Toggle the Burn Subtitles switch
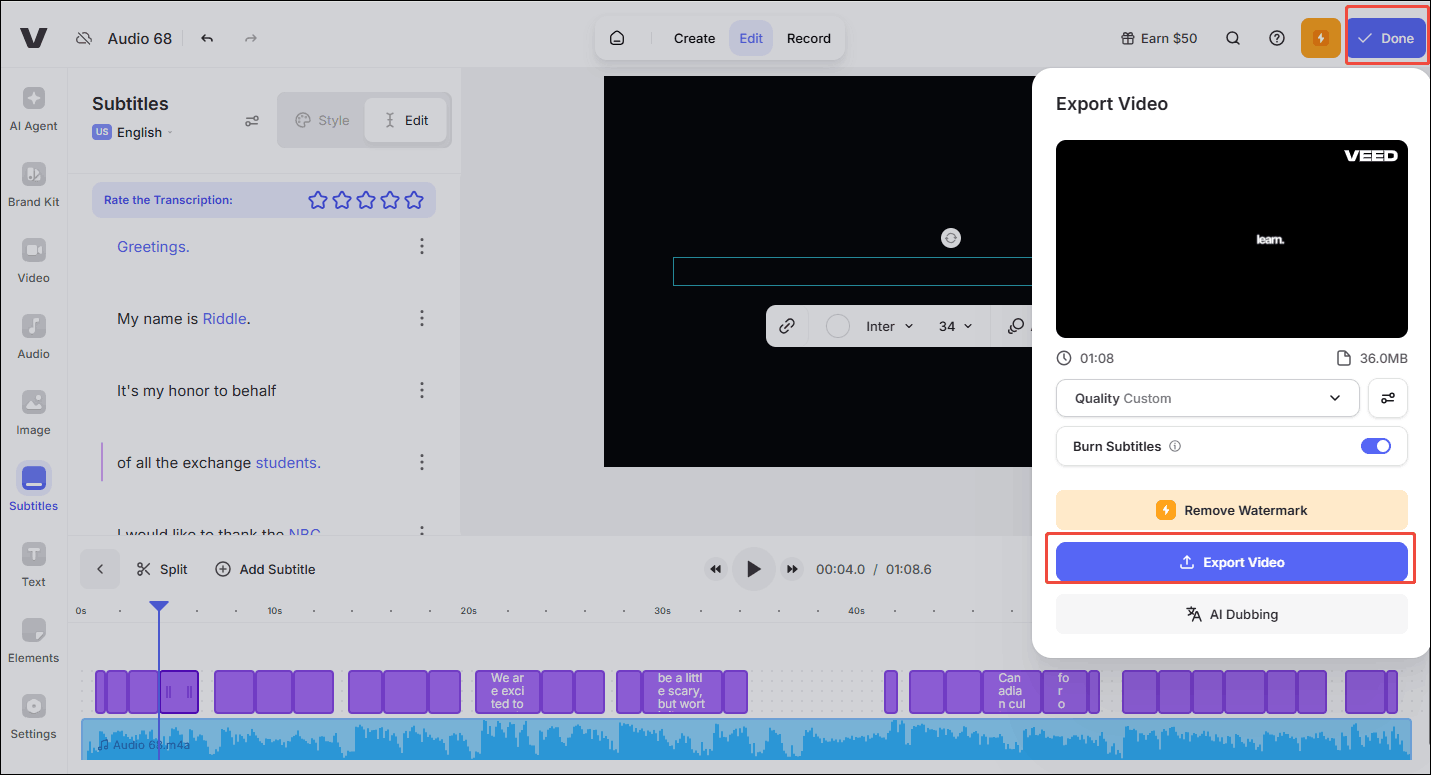This screenshot has width=1431, height=775. tap(1375, 446)
